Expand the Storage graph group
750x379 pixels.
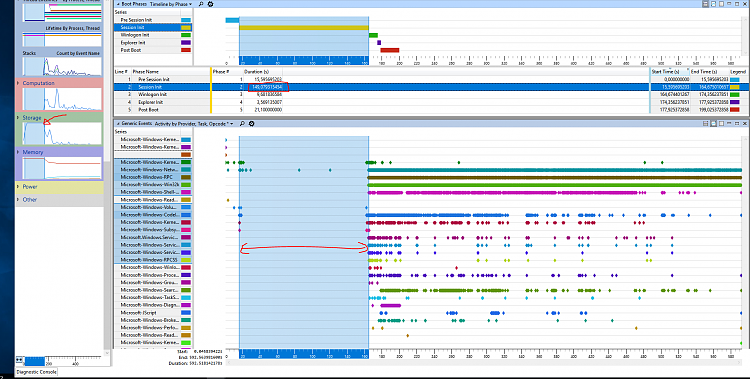18,117
